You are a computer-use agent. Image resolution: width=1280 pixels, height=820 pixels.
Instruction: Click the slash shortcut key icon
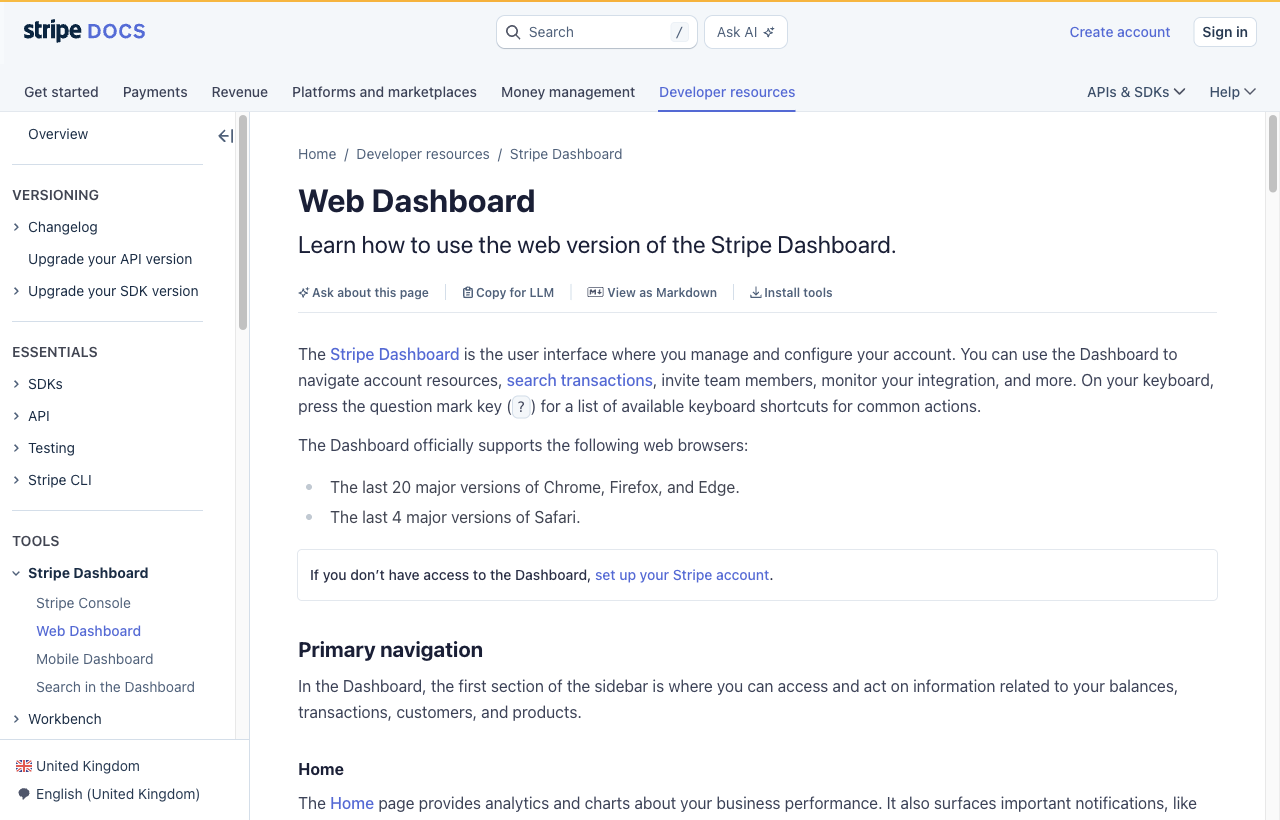[x=680, y=32]
